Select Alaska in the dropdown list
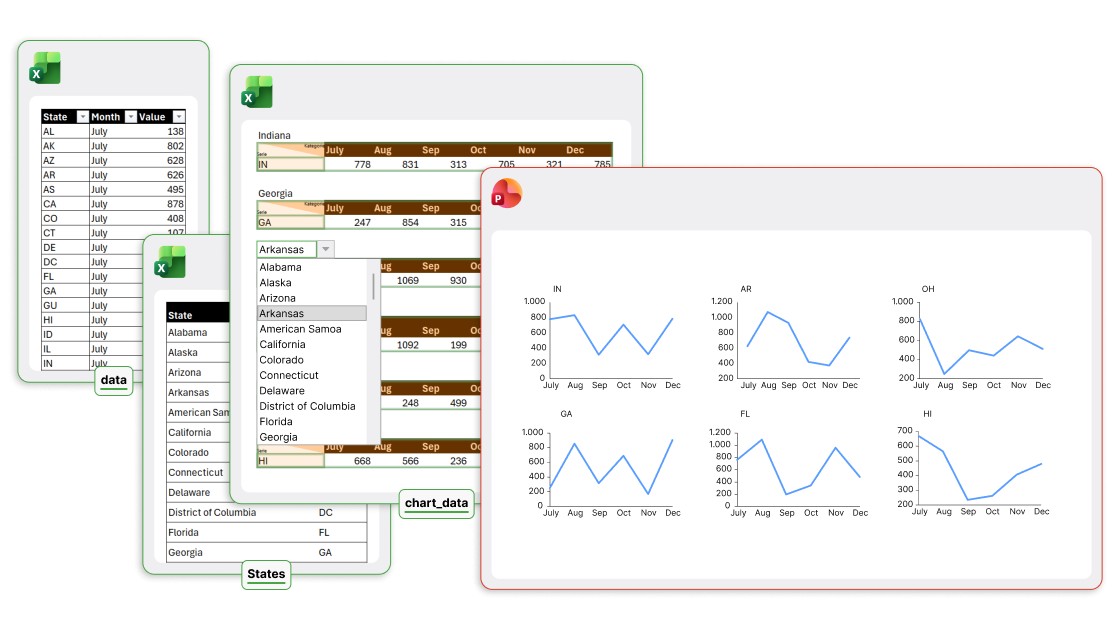Screen dimensions: 1120x630 point(275,283)
